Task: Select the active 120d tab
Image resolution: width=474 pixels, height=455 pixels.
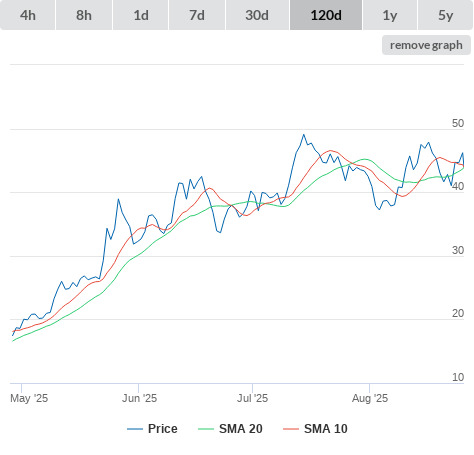Action: click(326, 15)
